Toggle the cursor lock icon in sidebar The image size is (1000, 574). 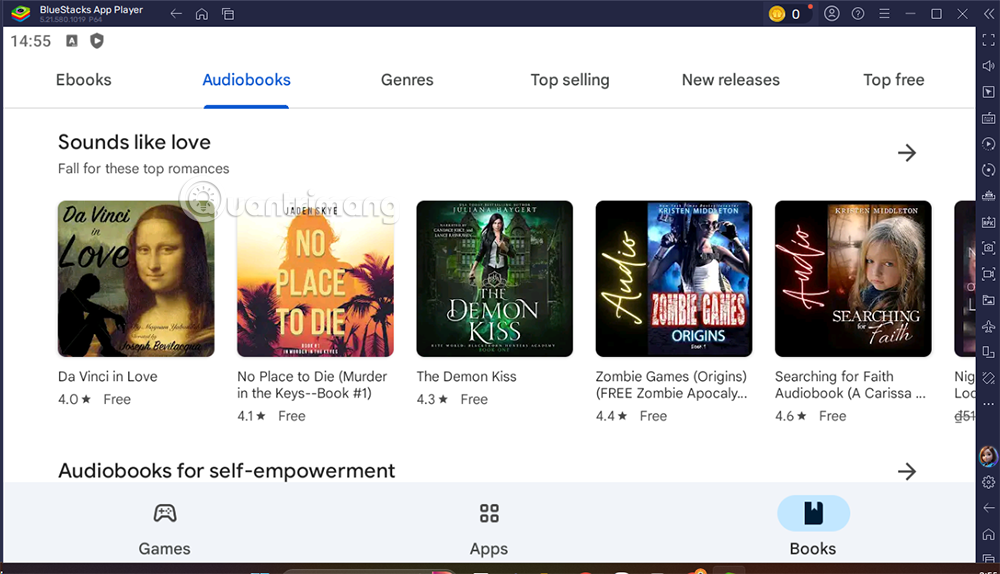989,92
